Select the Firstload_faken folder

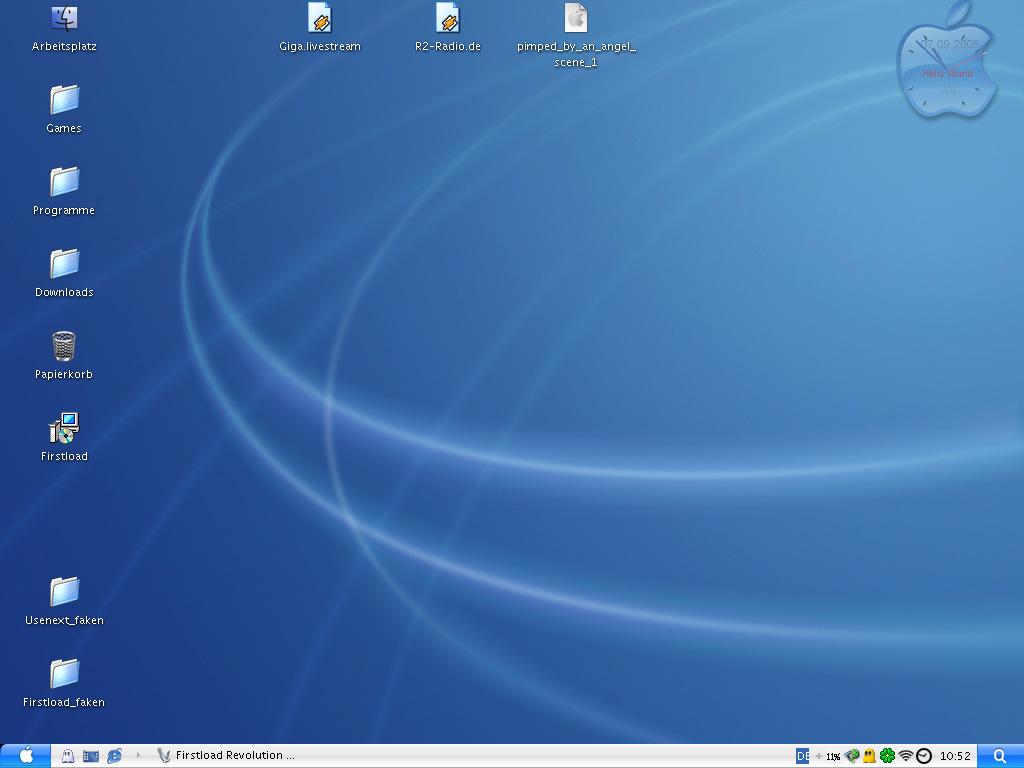tap(64, 683)
